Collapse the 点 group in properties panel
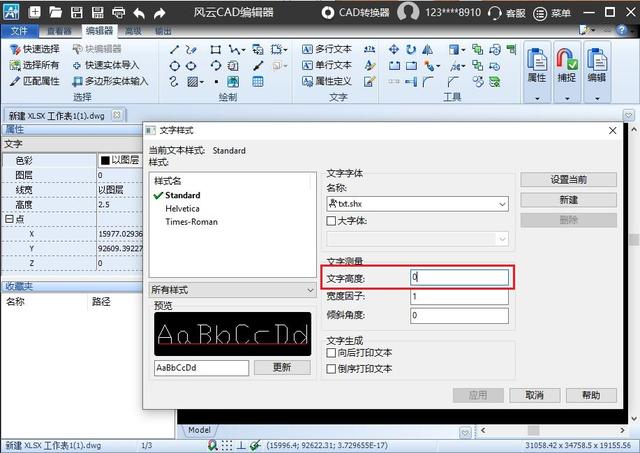The width and height of the screenshot is (640, 453). click(9, 219)
